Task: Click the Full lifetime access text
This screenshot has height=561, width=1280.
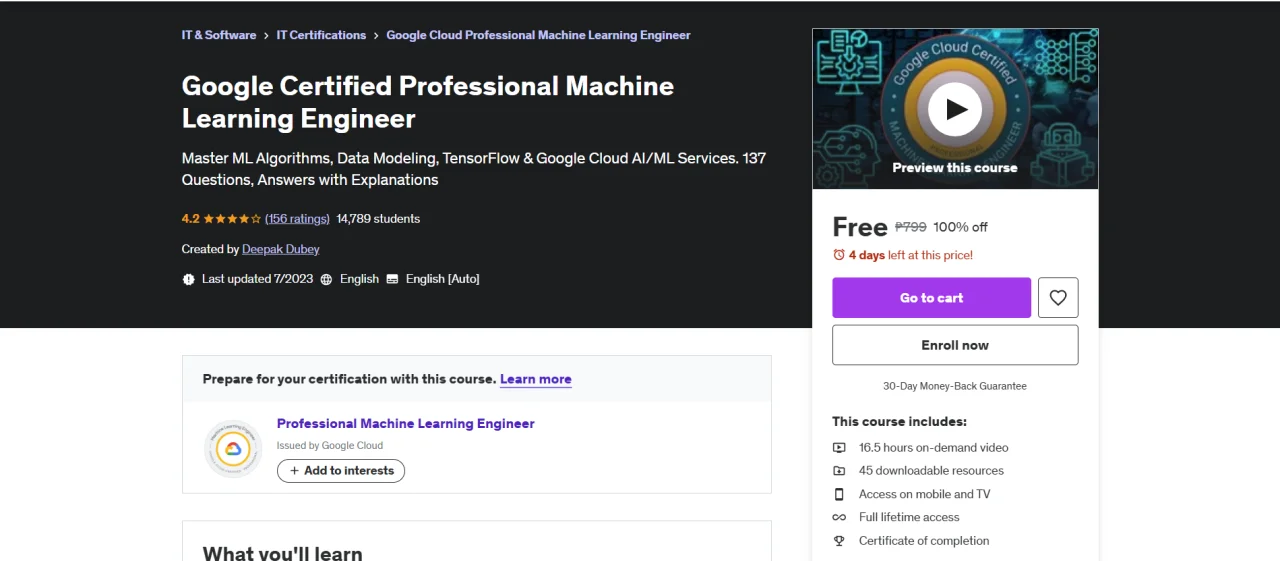Action: [x=909, y=517]
